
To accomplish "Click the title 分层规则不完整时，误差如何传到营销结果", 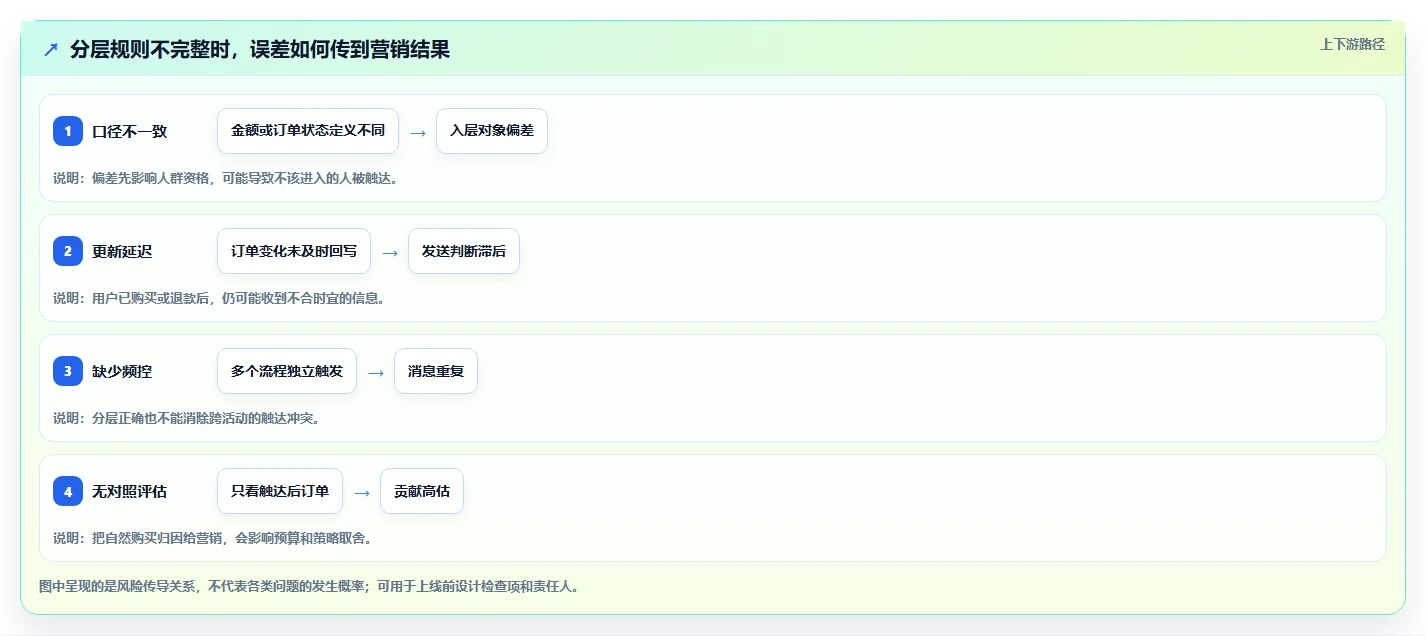I will pyautogui.click(x=260, y=50).
